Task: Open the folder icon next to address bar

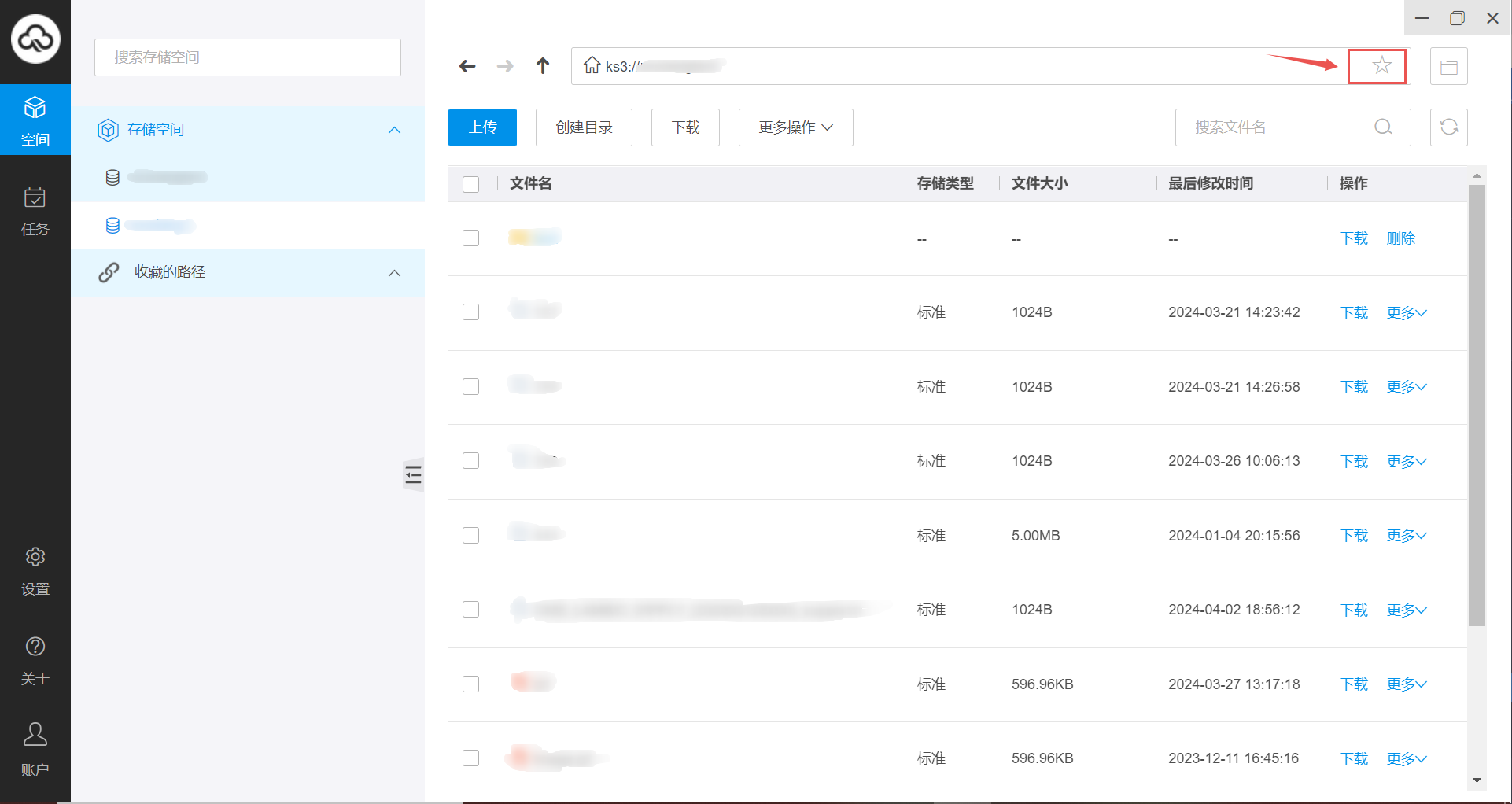Action: pyautogui.click(x=1448, y=67)
